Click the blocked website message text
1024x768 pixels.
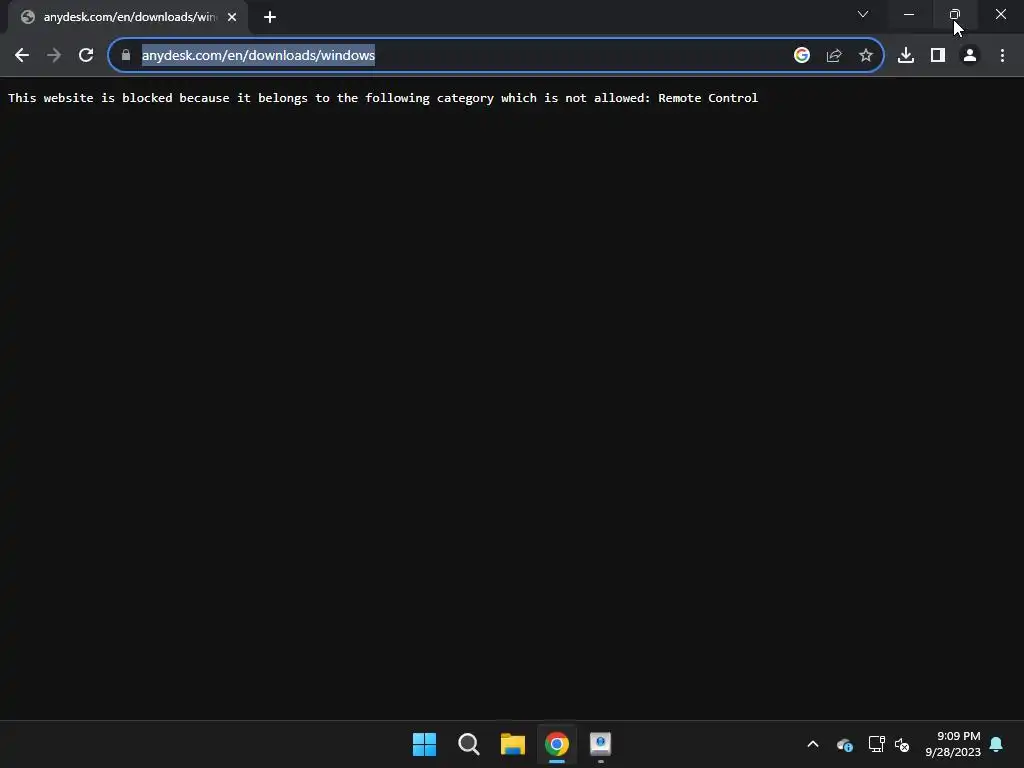[383, 98]
